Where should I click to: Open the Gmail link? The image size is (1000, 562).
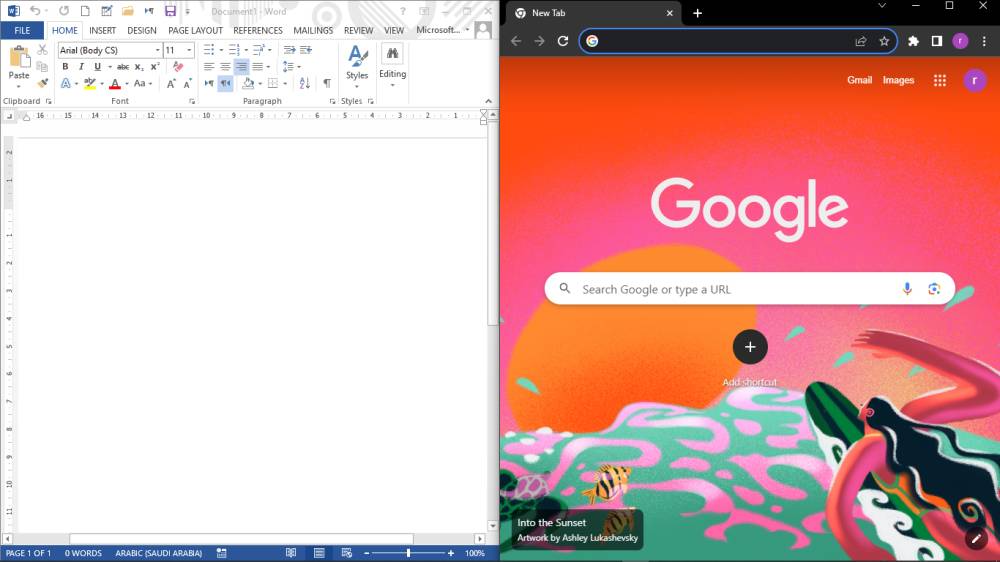pos(859,80)
